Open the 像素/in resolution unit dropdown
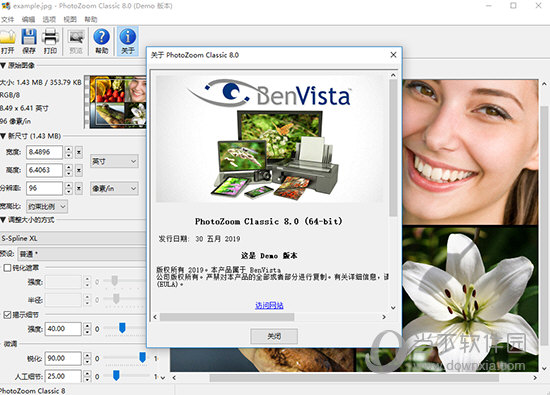The height and width of the screenshot is (395, 550). tap(114, 189)
